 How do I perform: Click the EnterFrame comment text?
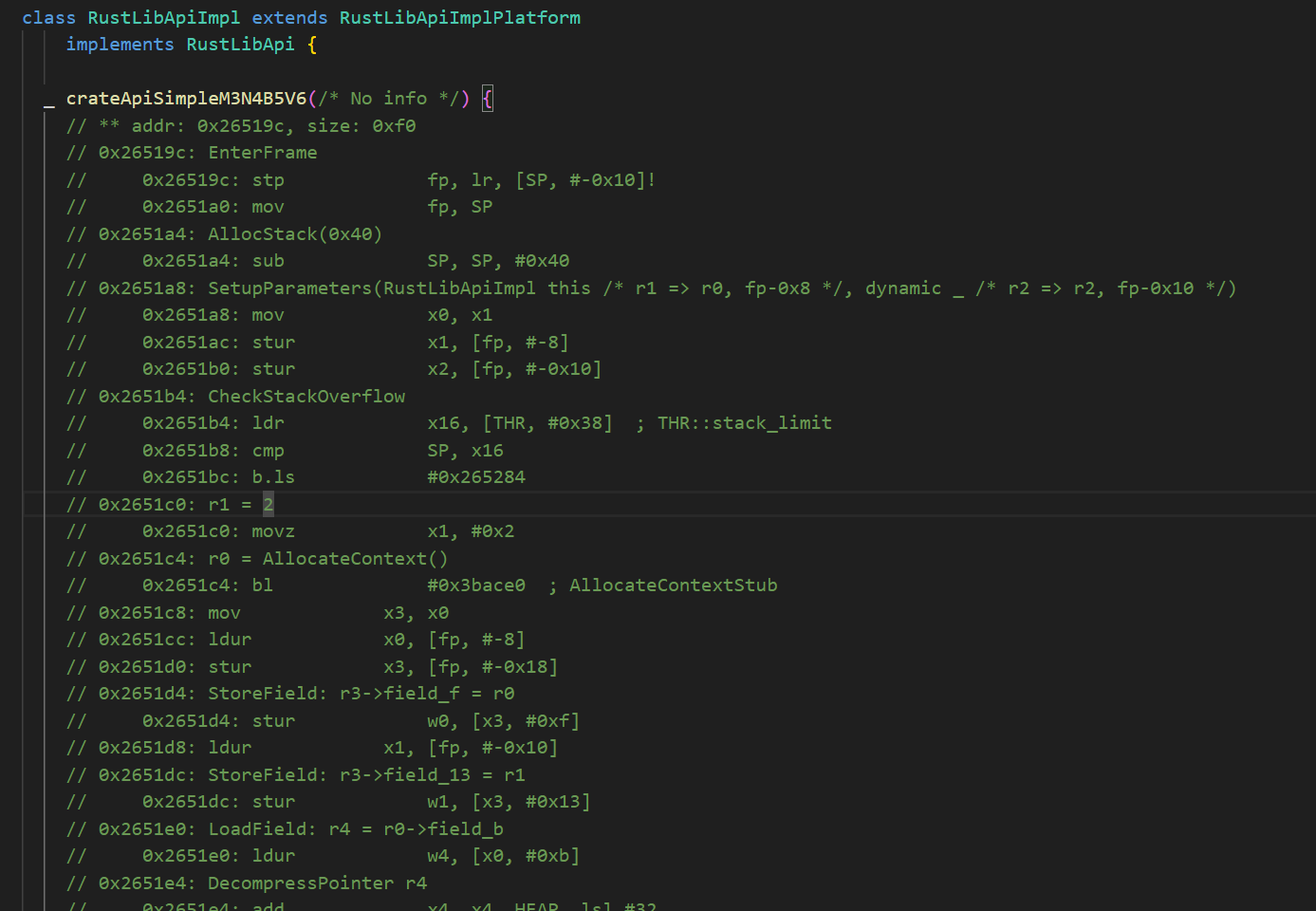click(262, 153)
